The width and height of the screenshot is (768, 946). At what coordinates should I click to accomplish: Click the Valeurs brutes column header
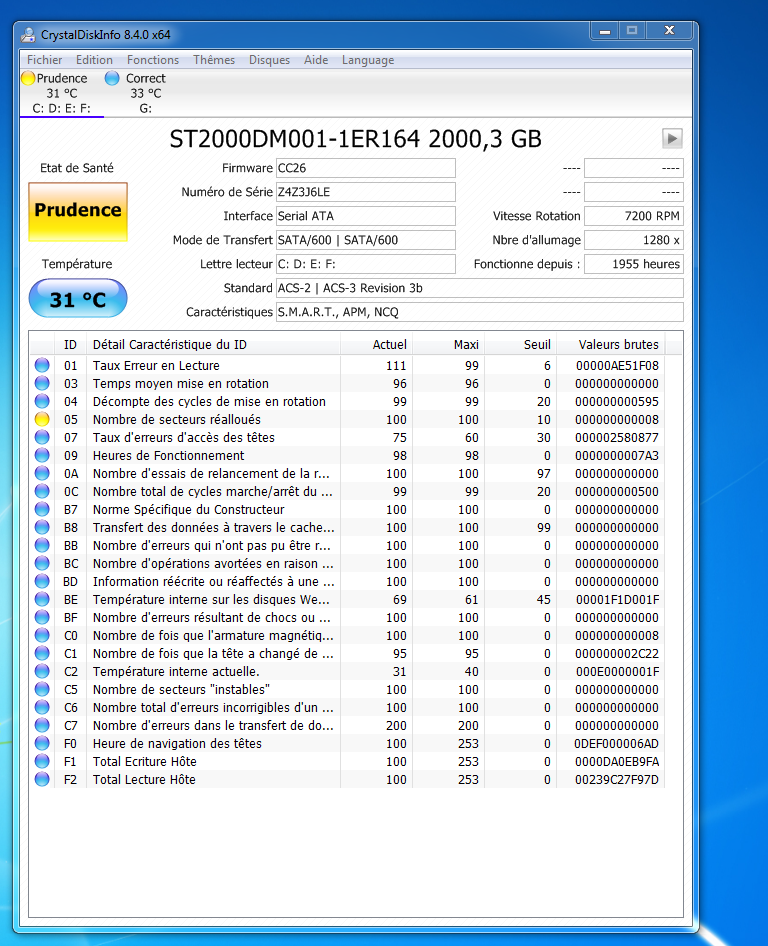[611, 344]
